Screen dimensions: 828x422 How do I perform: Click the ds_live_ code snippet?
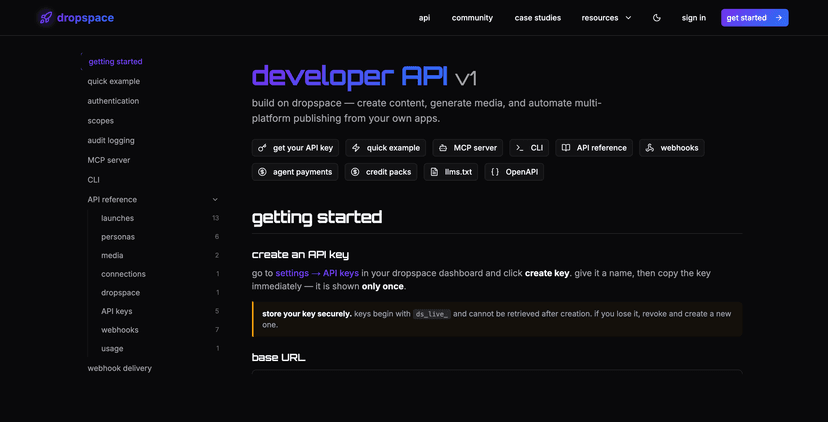[431, 314]
